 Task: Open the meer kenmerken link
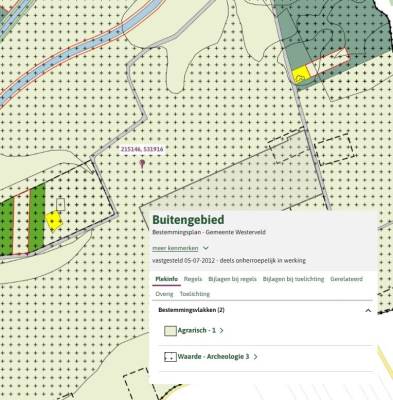(175, 248)
